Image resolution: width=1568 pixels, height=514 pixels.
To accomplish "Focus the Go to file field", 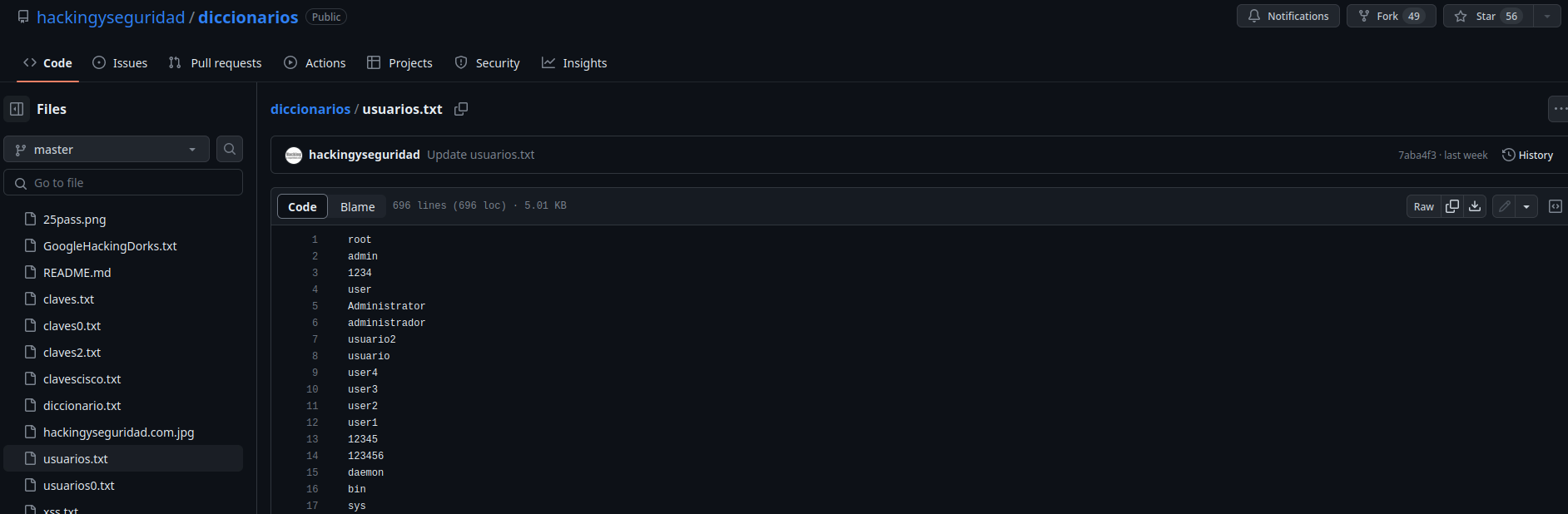I will 123,182.
